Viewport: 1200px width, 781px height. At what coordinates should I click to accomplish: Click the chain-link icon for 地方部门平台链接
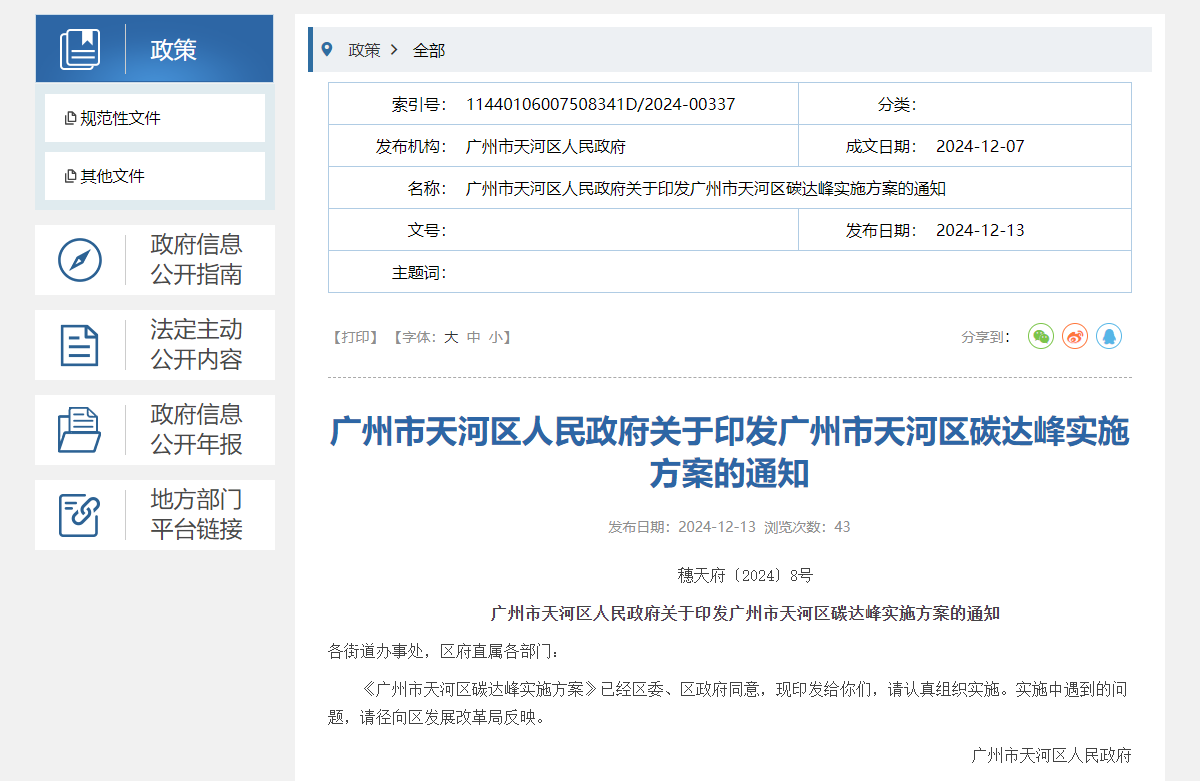(80, 515)
